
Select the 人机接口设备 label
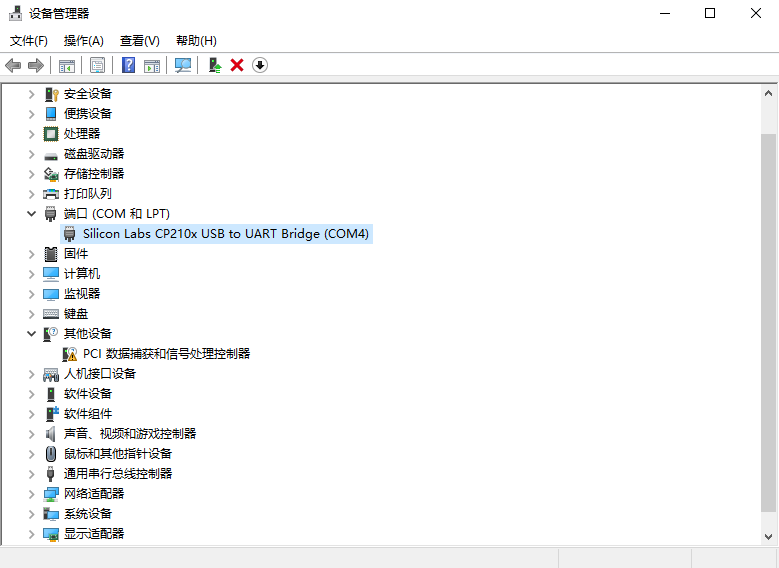[100, 374]
